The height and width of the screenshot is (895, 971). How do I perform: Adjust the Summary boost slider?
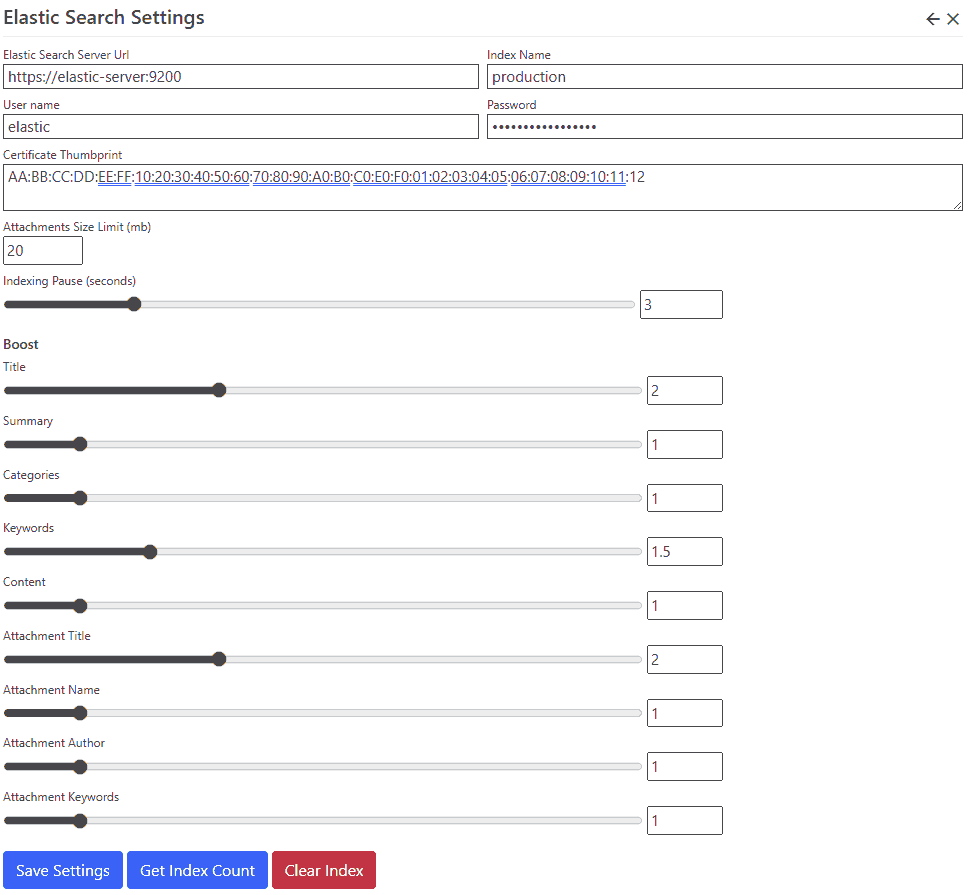pos(80,444)
